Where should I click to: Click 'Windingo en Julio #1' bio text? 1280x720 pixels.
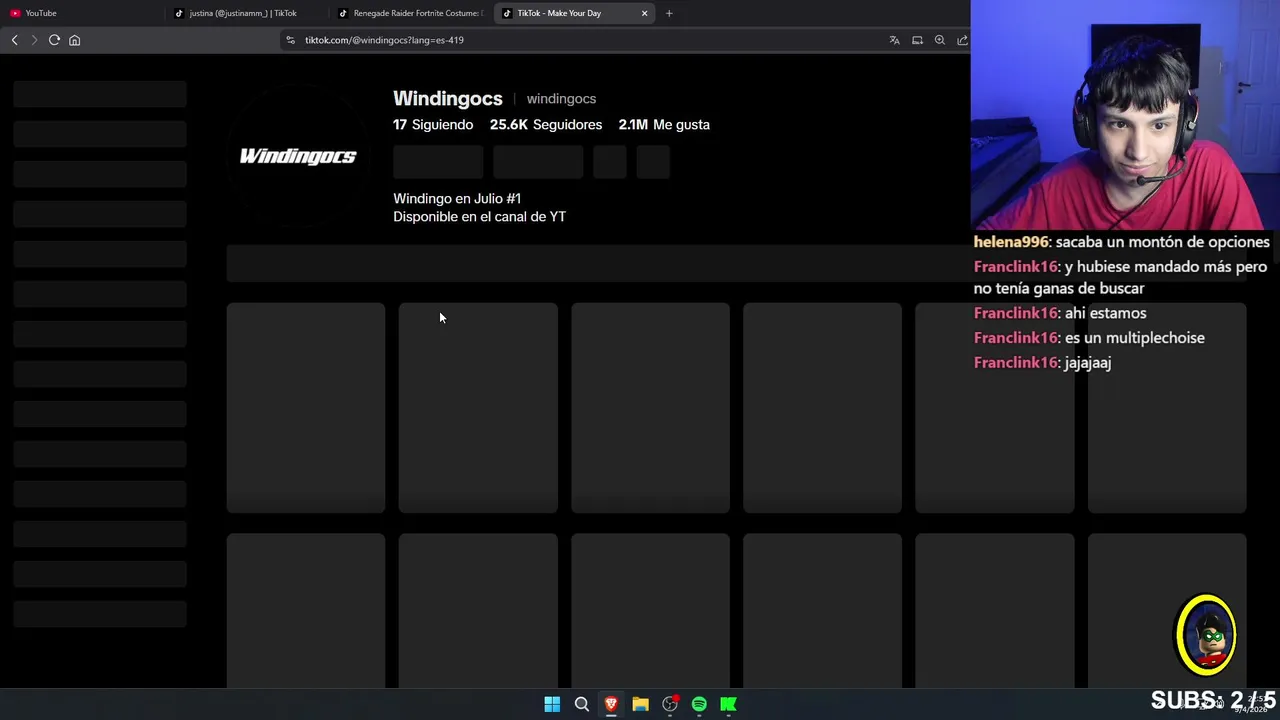[x=457, y=198]
